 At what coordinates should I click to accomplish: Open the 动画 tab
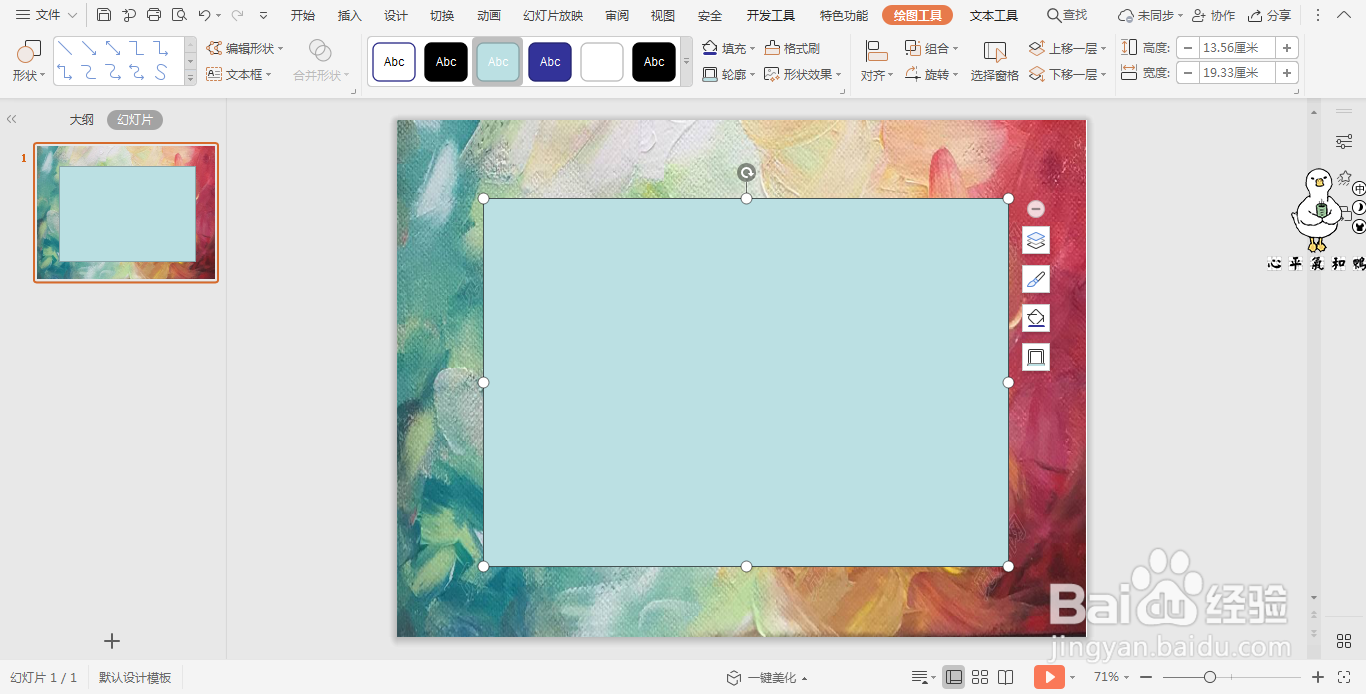(489, 15)
